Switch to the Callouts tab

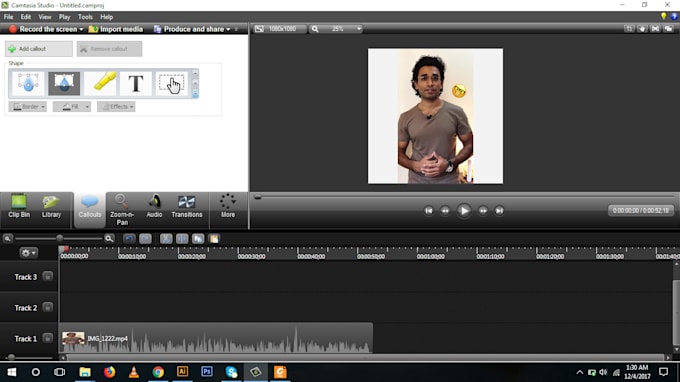[90, 209]
